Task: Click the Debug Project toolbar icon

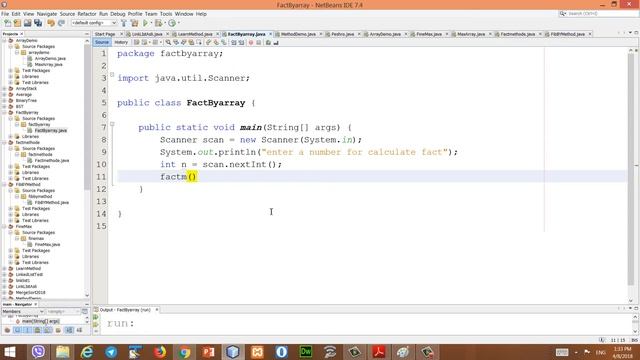Action: 158,23
